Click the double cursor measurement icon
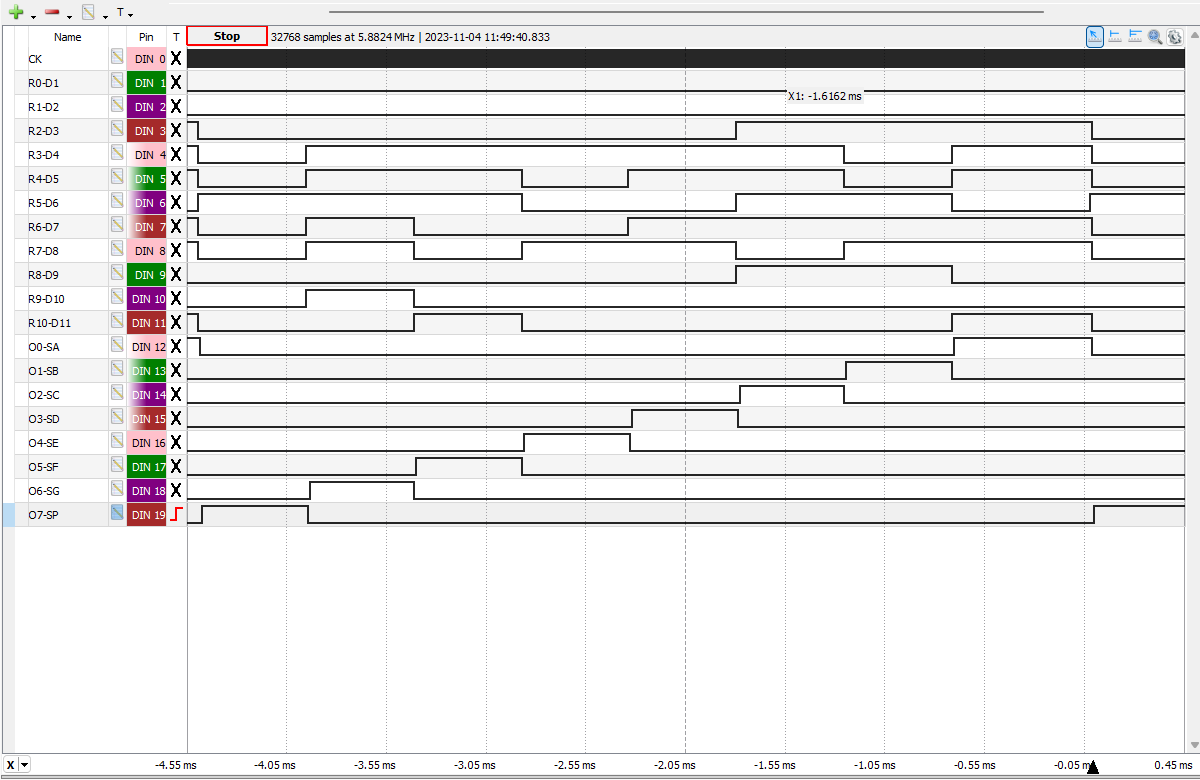 click(1135, 37)
